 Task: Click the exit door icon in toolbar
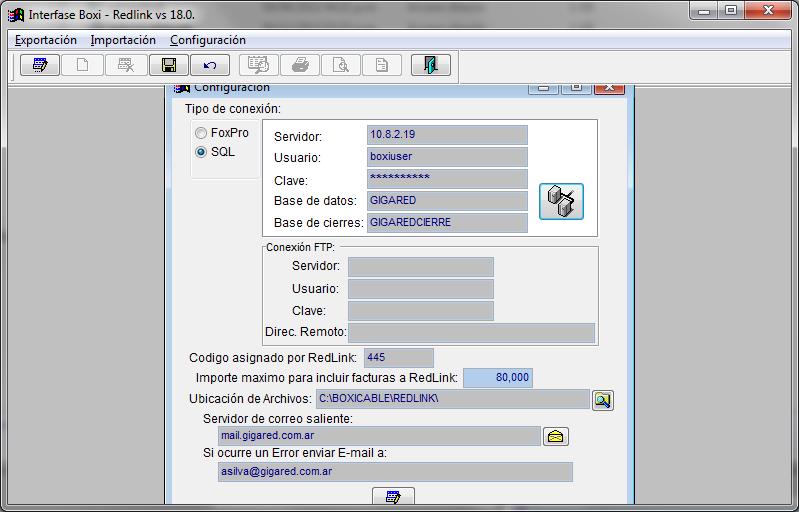click(x=430, y=66)
